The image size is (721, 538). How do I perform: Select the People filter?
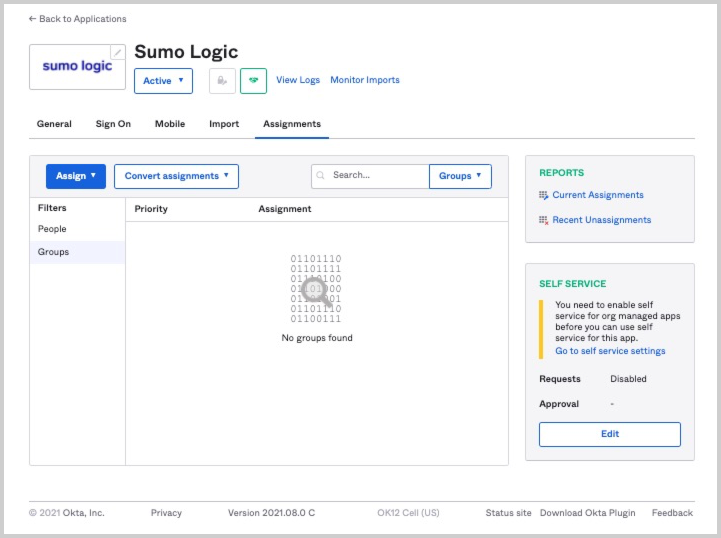point(52,229)
